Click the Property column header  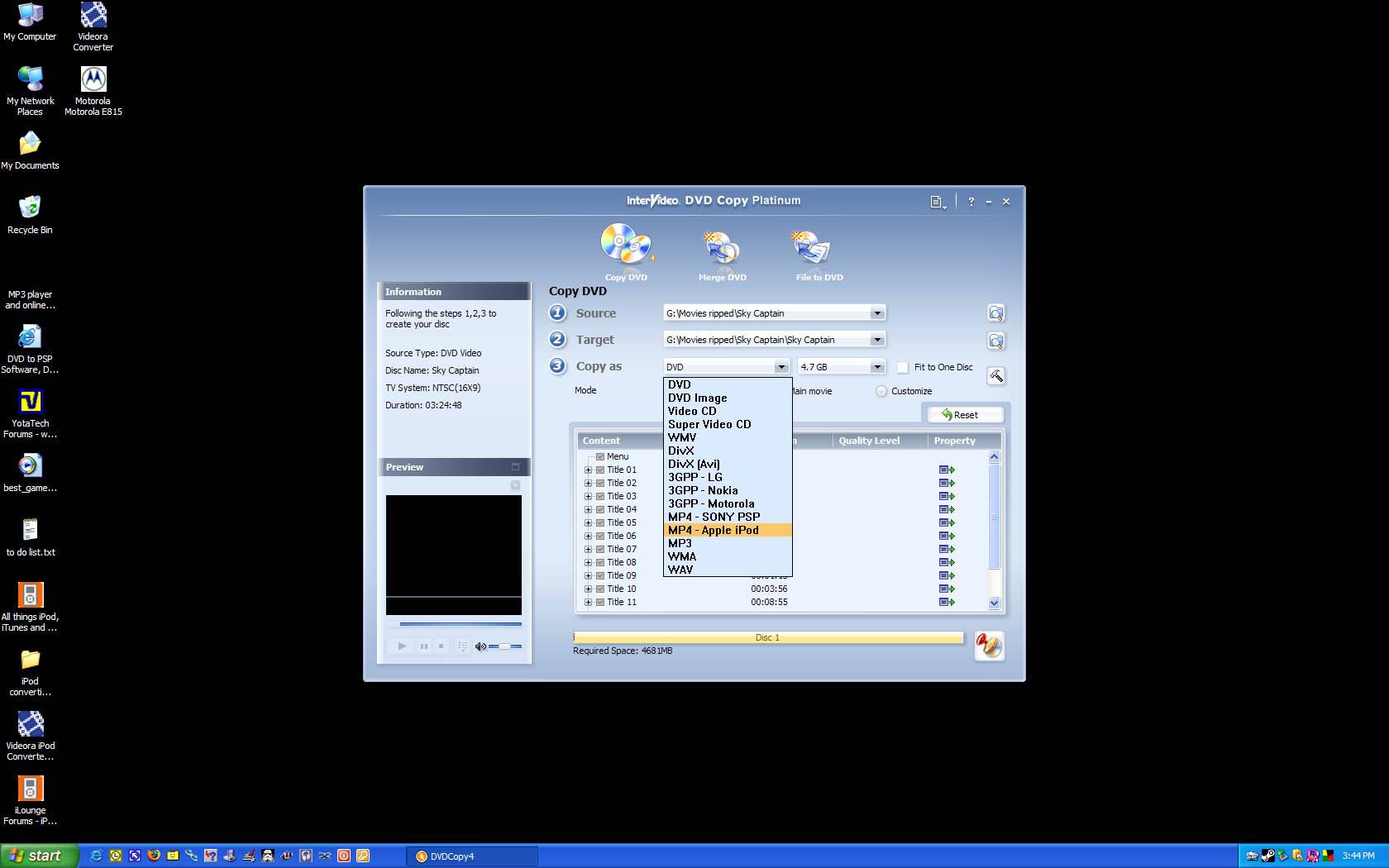click(963, 441)
